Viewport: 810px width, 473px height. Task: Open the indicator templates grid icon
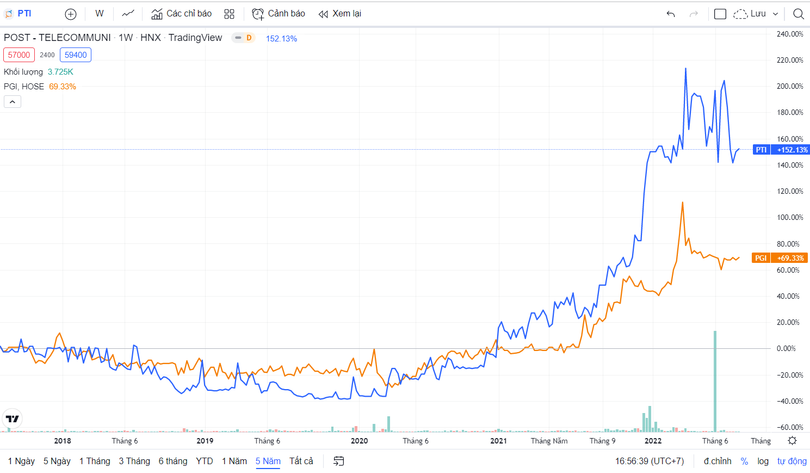click(229, 14)
